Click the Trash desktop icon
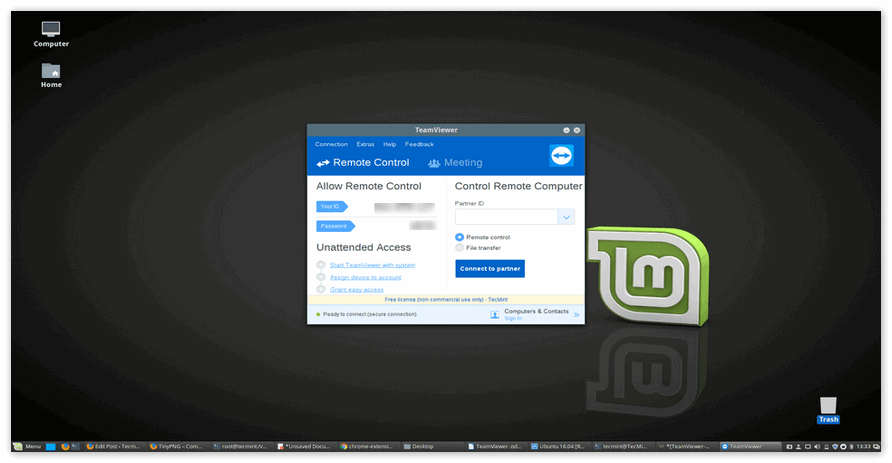892x463 pixels. tap(828, 405)
